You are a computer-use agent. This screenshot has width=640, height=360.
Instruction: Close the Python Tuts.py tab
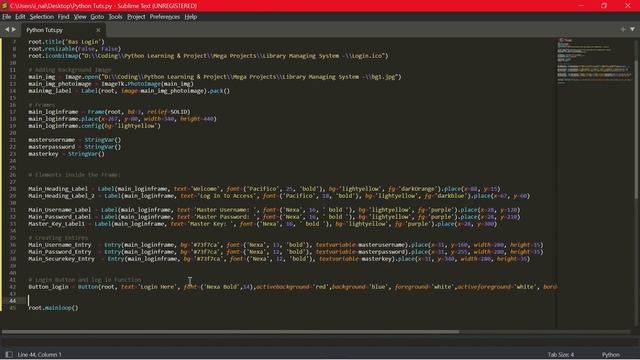click(98, 30)
